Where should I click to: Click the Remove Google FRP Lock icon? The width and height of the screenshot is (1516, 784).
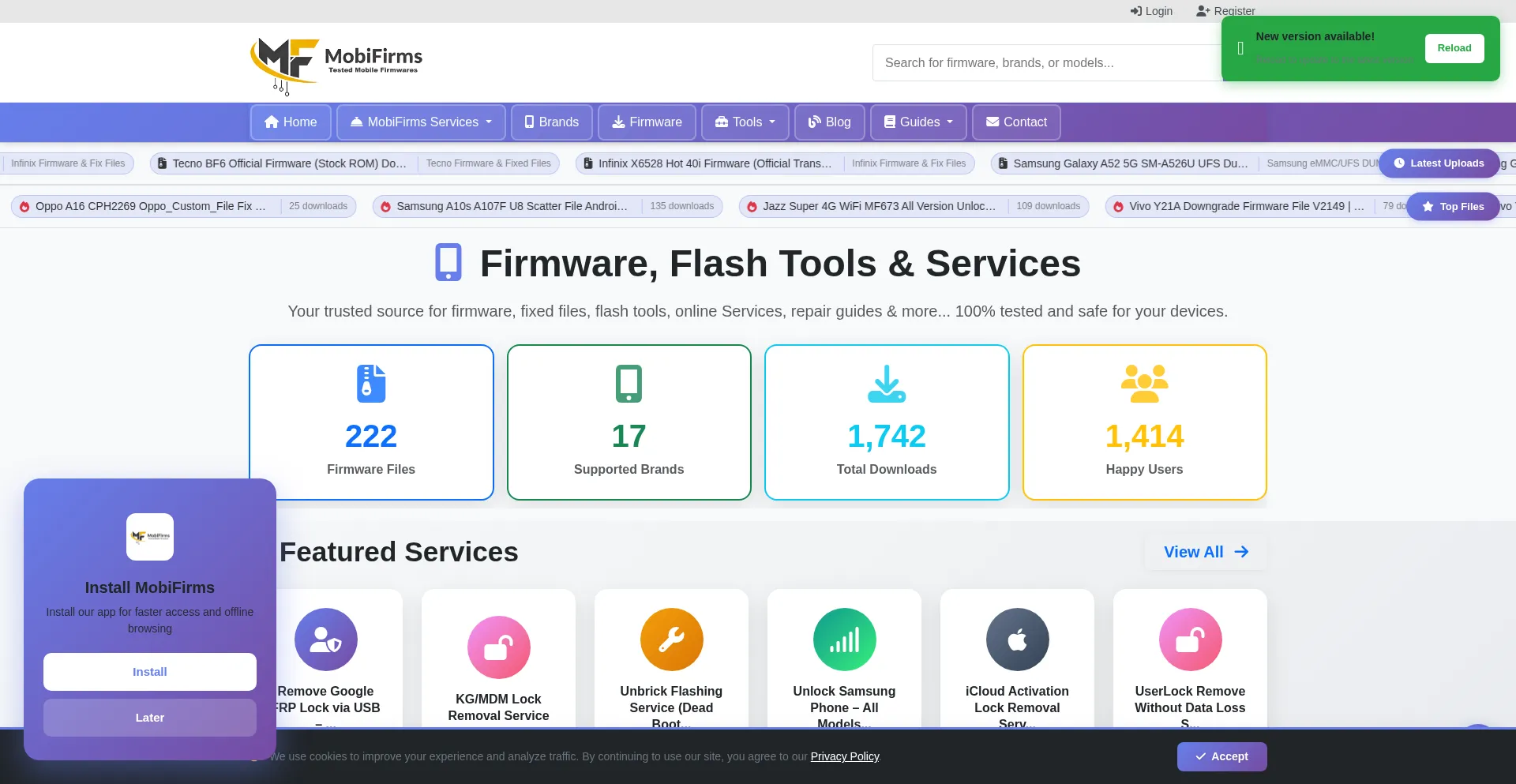click(325, 640)
